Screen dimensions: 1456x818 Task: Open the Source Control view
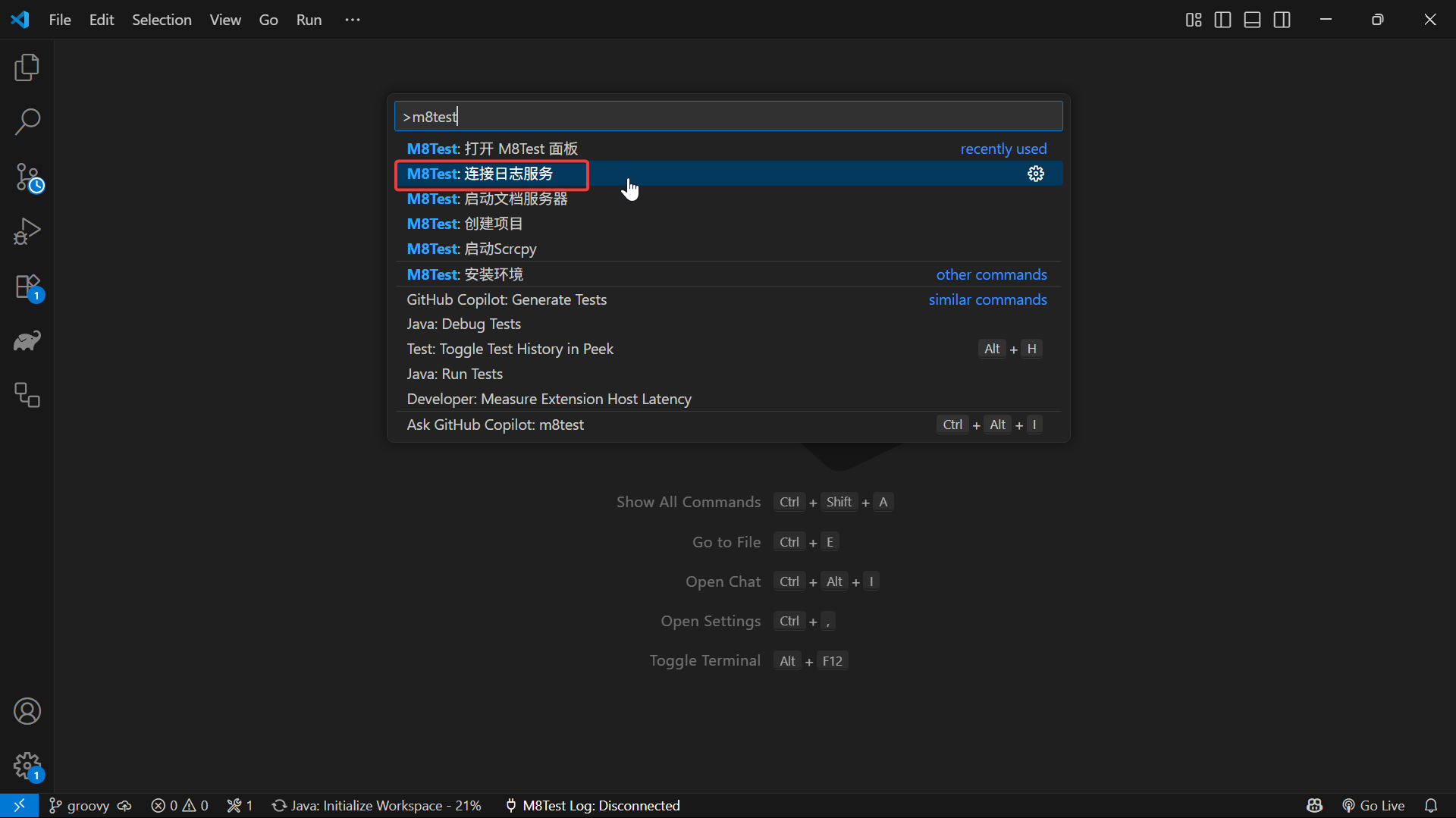tap(28, 178)
